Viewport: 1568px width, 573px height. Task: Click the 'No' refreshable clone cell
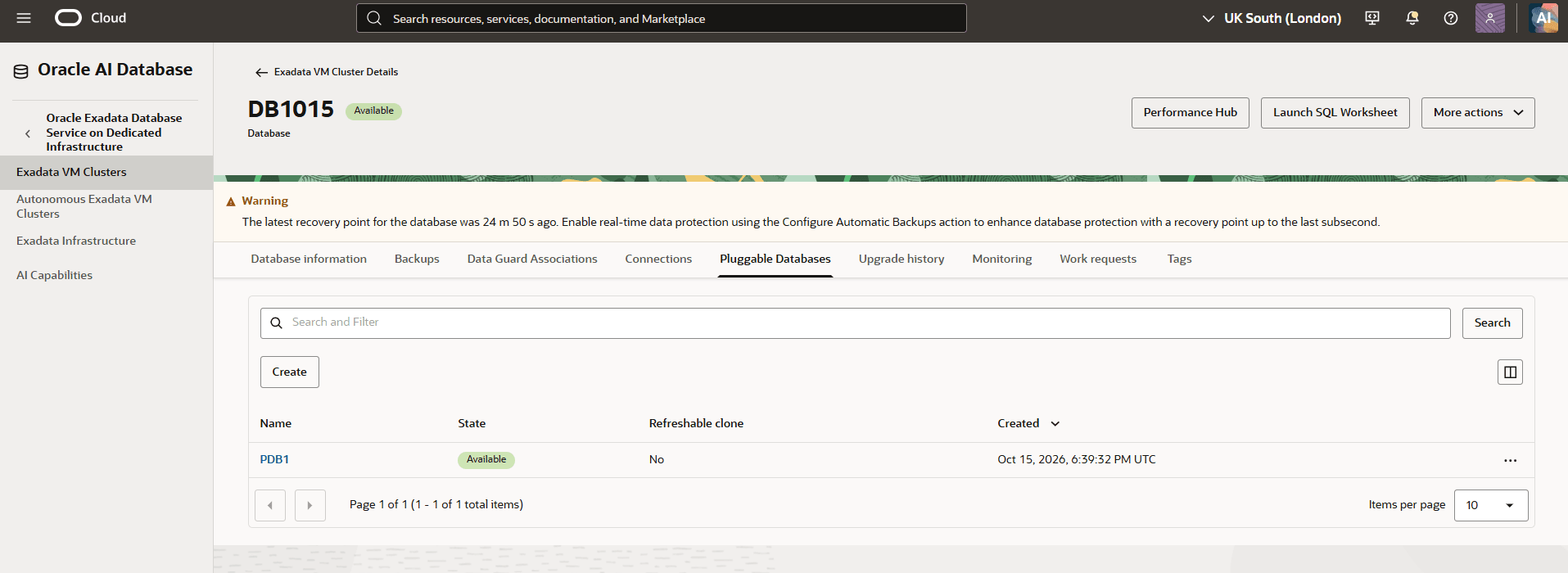tap(657, 460)
